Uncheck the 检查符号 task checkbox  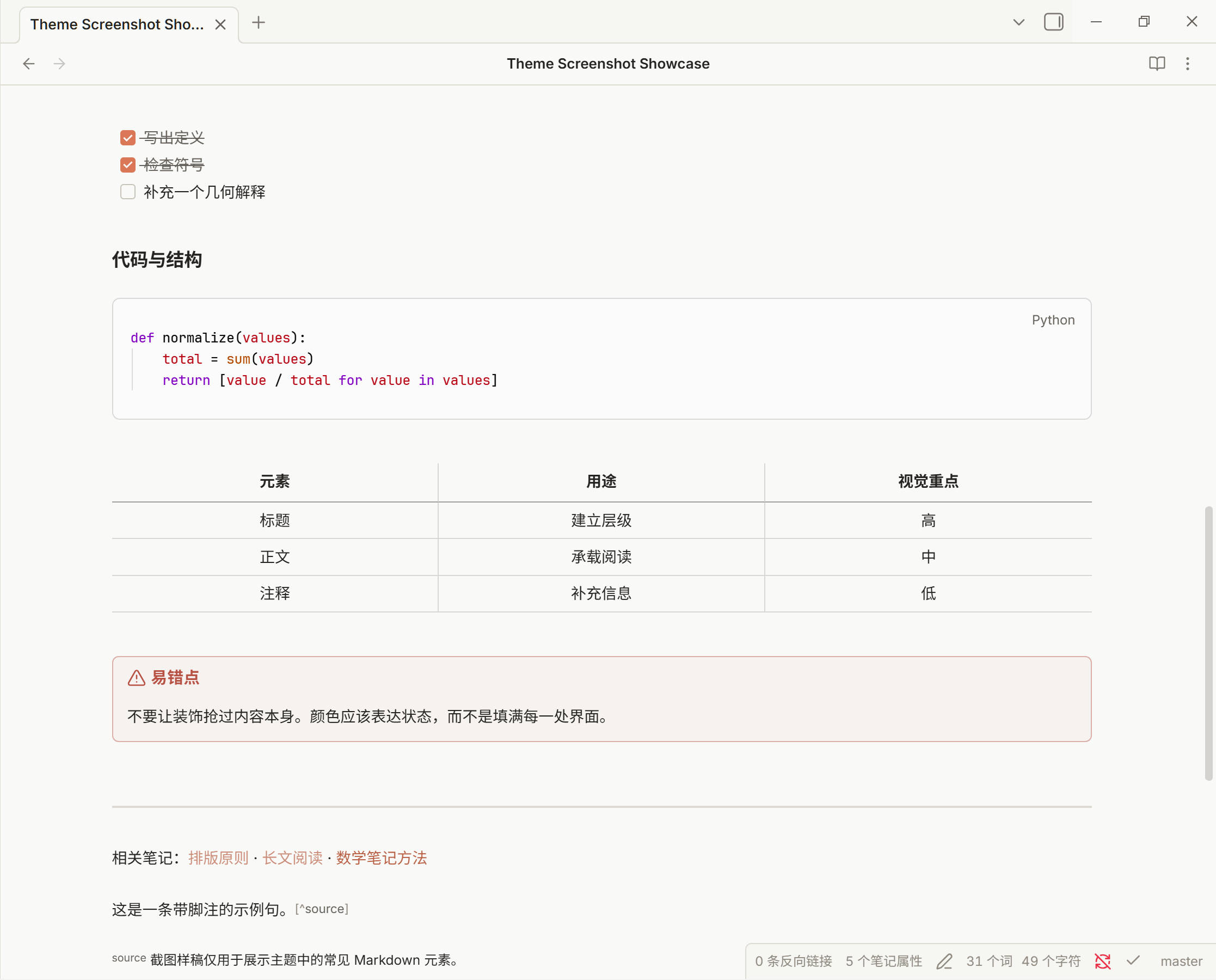pos(128,165)
